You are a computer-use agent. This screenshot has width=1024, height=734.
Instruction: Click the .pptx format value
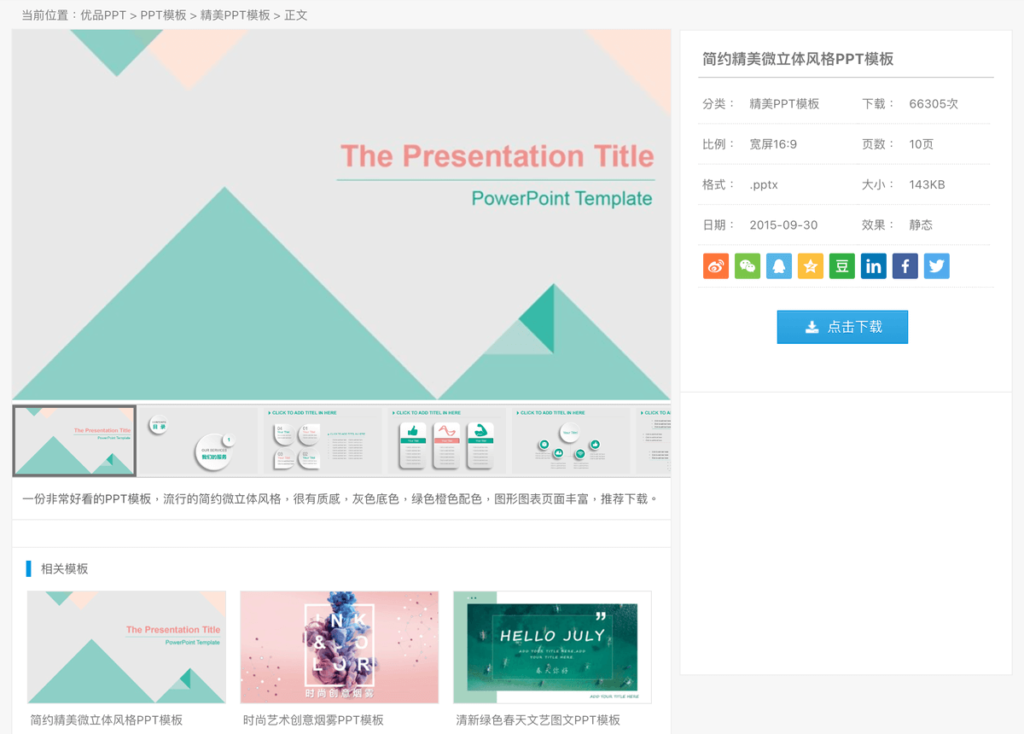[x=763, y=185]
